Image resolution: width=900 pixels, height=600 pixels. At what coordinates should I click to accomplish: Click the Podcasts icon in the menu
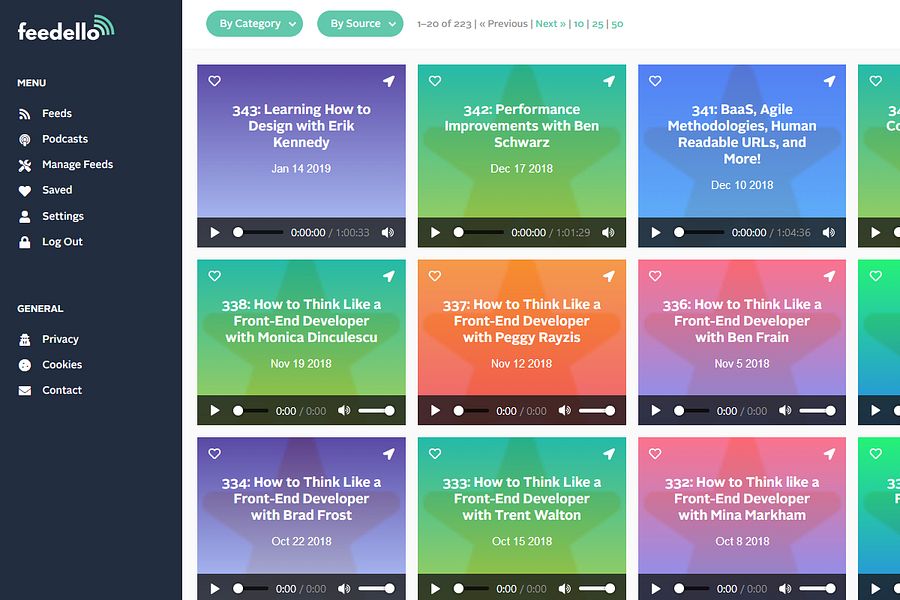tap(25, 140)
